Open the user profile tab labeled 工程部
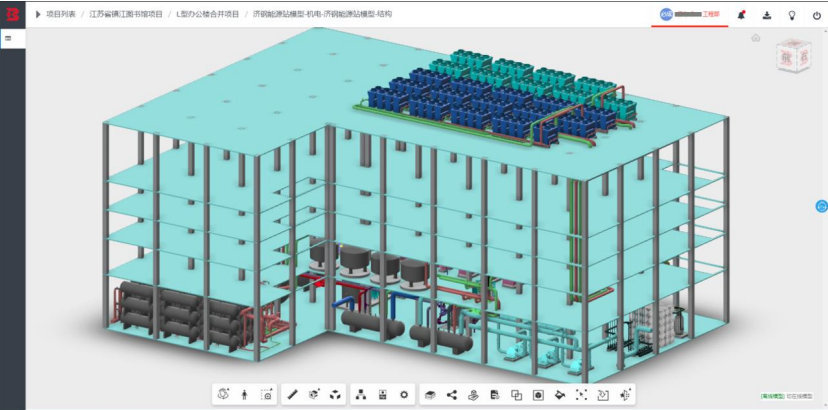828x410 pixels. [x=690, y=14]
